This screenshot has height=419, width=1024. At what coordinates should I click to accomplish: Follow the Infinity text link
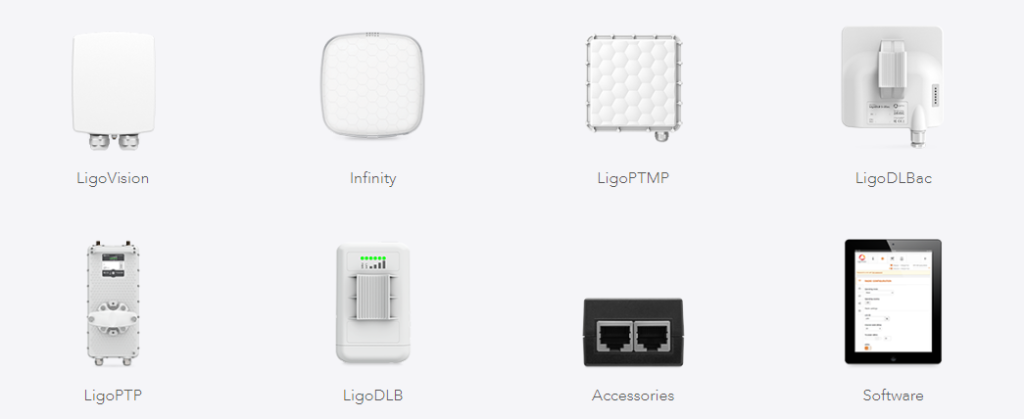(373, 178)
